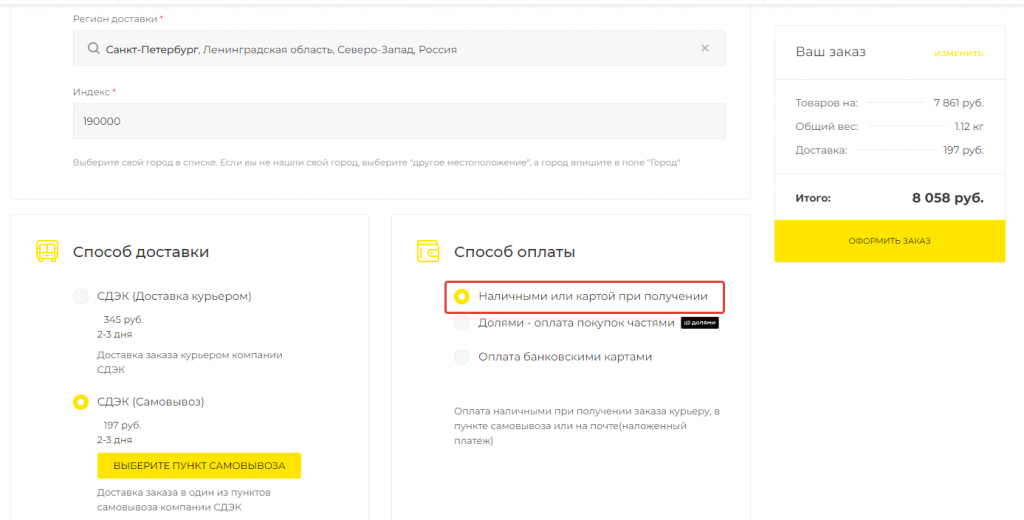Click the order total 8 058 руб.
Viewport: 1024px width, 520px height.
(947, 198)
